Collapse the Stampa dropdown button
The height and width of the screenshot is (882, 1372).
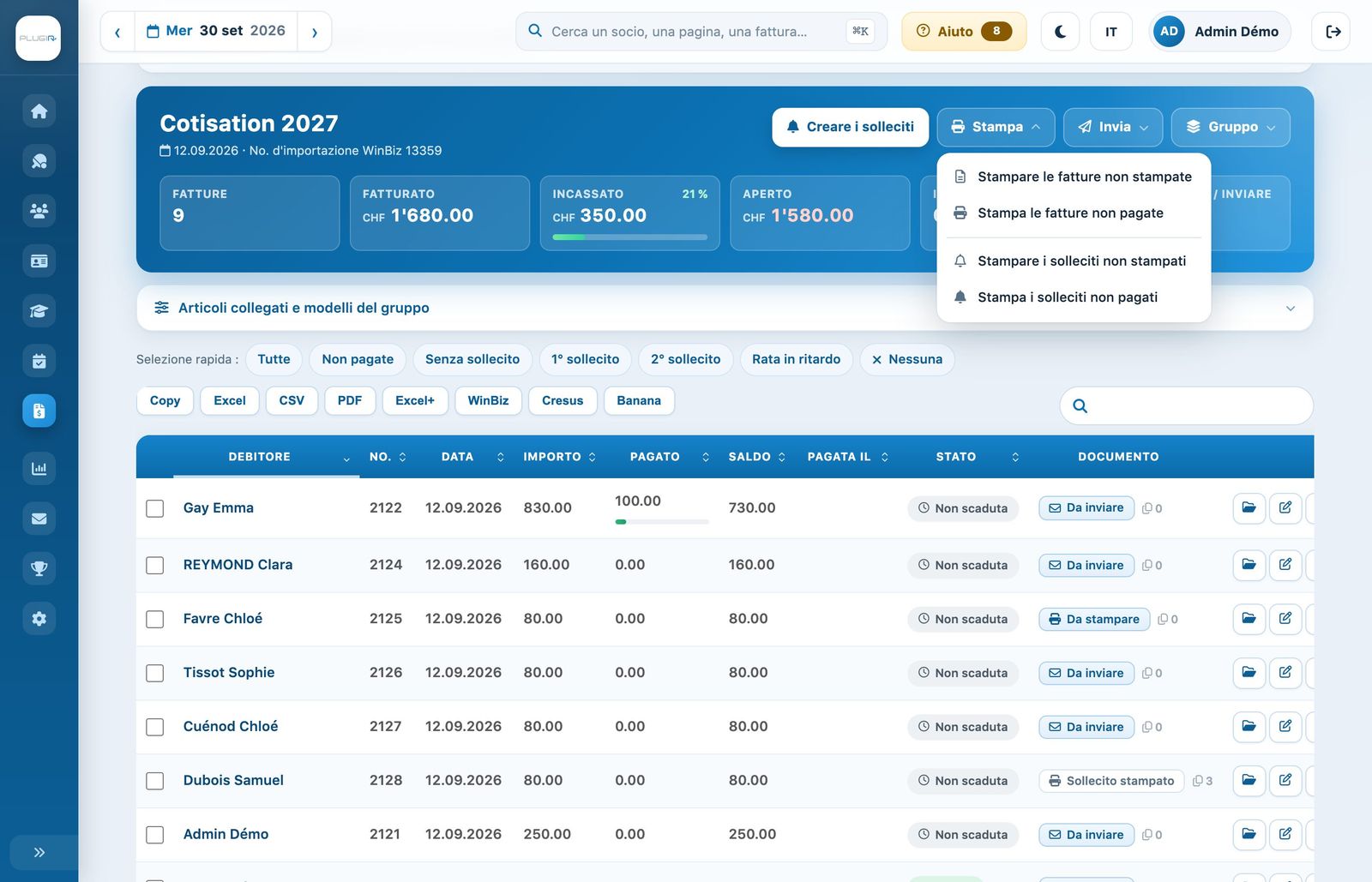[996, 127]
